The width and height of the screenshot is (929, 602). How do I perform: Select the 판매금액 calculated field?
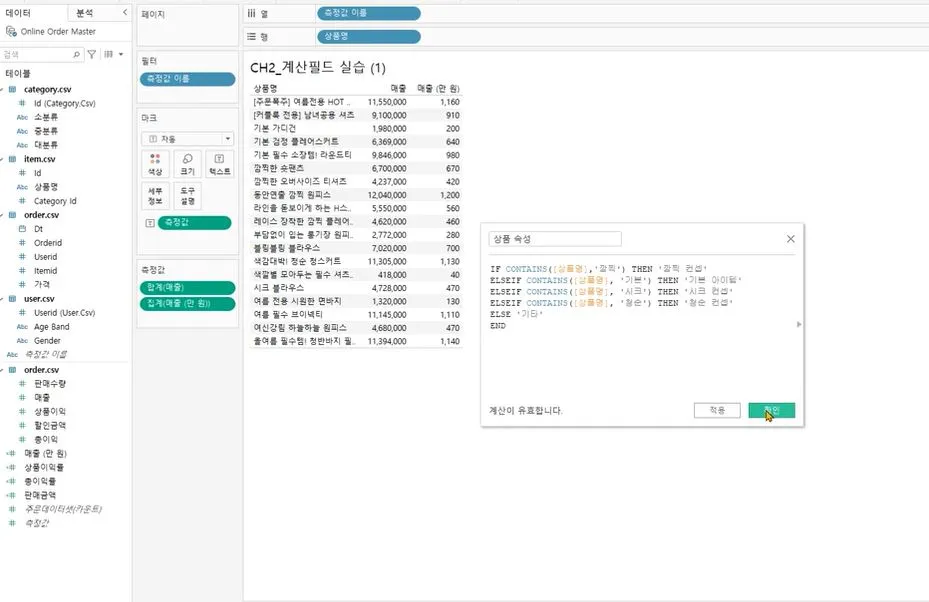40,495
